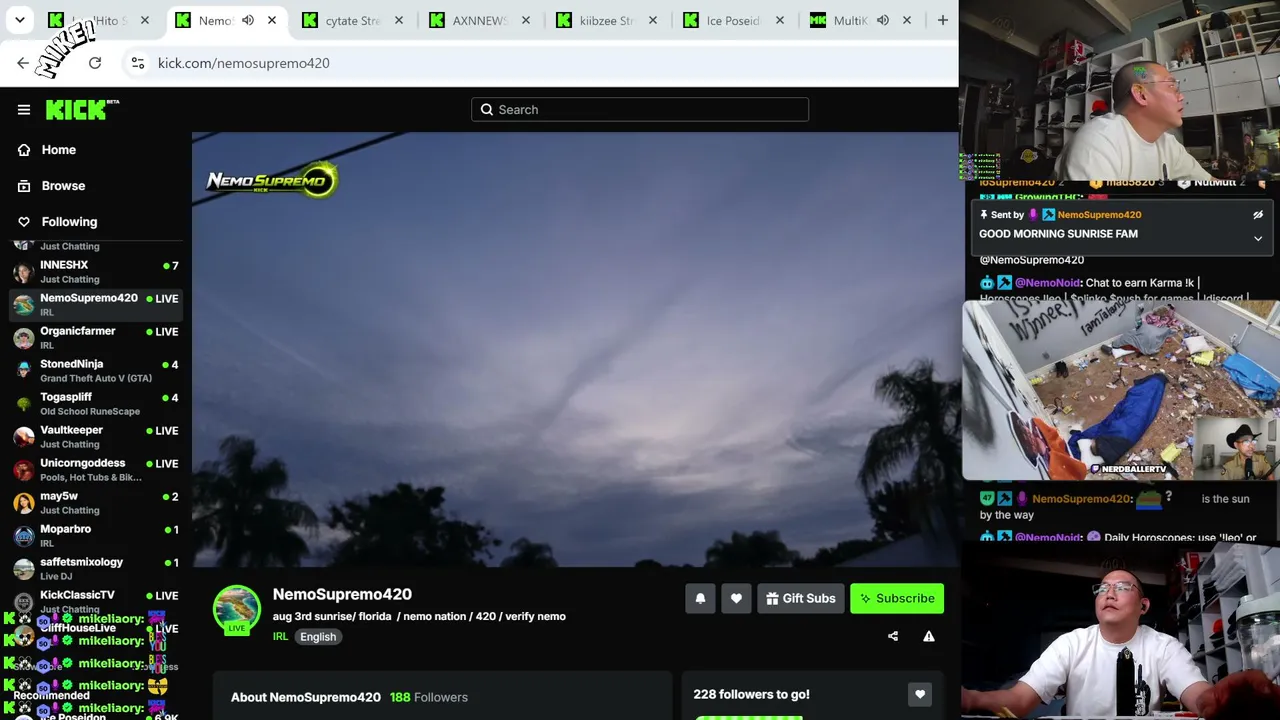1280x720 pixels.
Task: Click the @NemoNoid Karma chat username
Action: [1048, 283]
